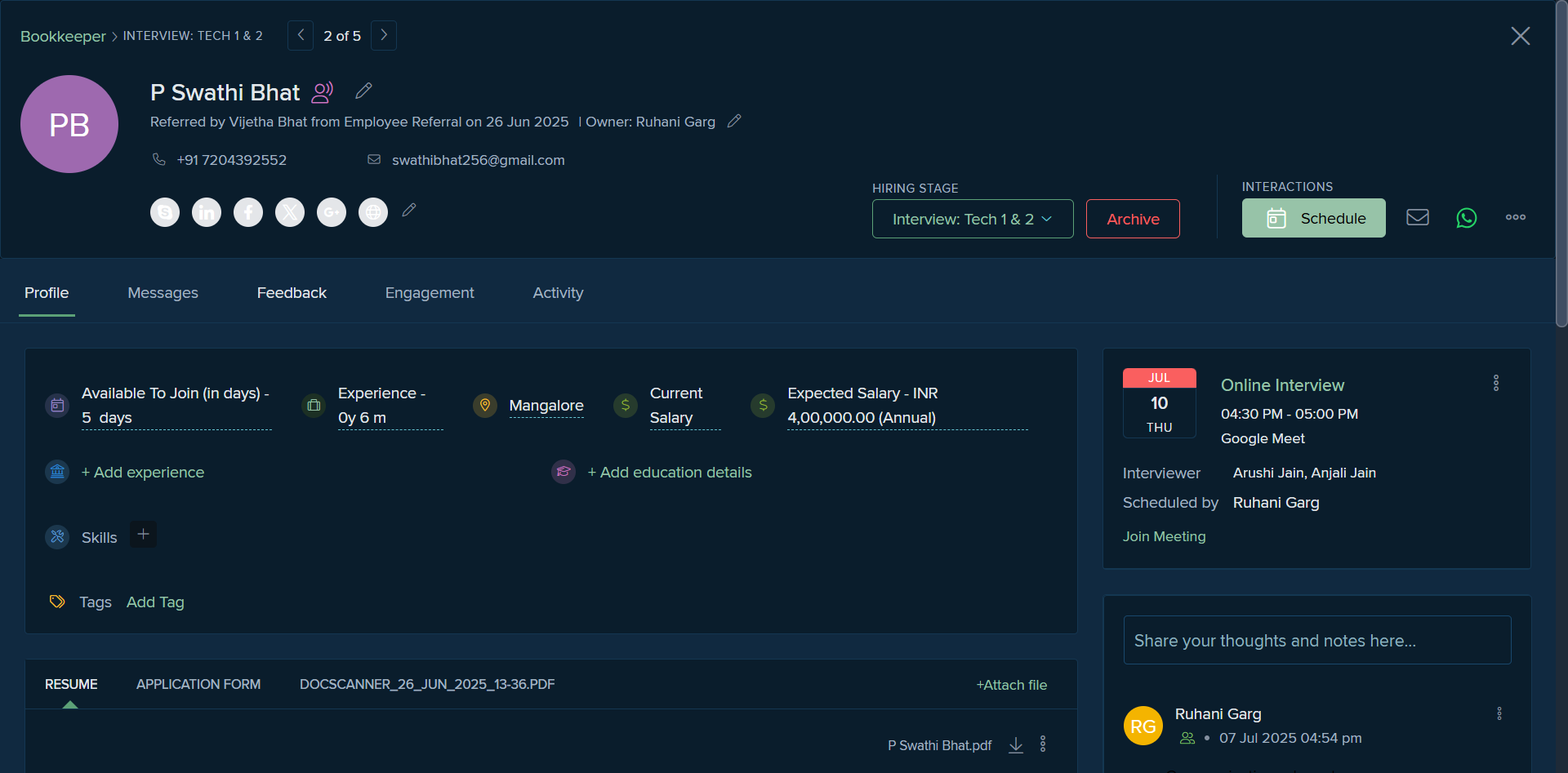Click Bookkeeper breadcrumb link

click(63, 36)
